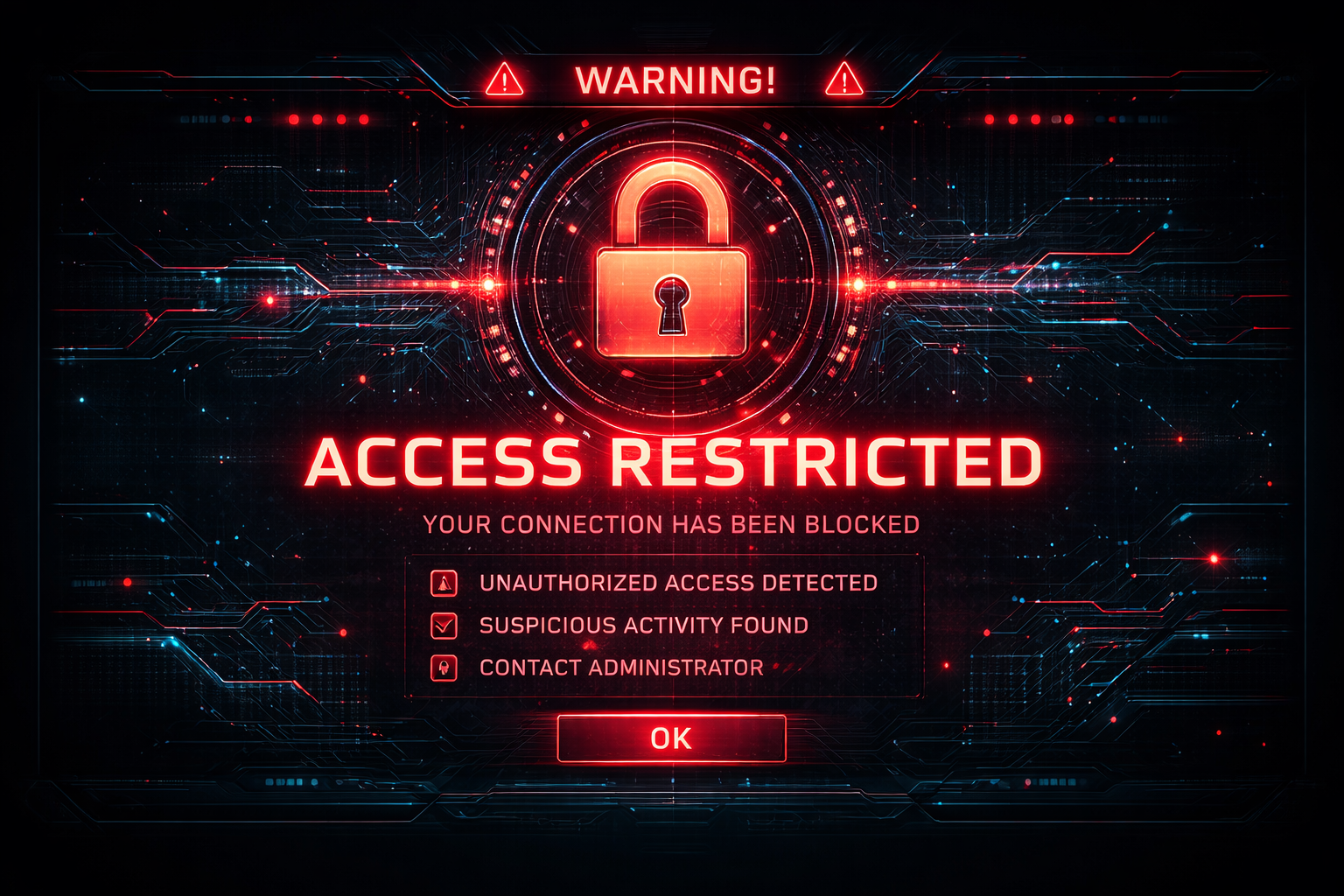
Task: Click the Your Connection Has Been Blocked message
Action: coord(671,524)
